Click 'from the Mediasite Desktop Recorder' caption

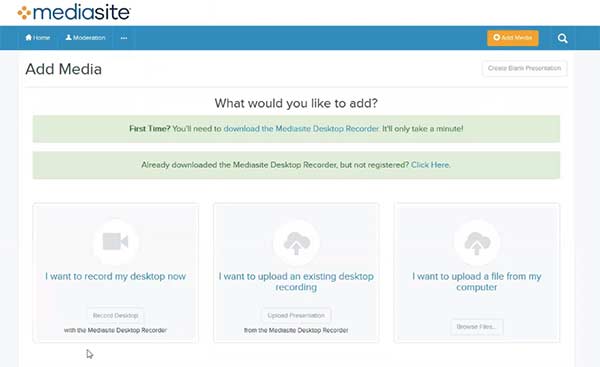(296, 330)
